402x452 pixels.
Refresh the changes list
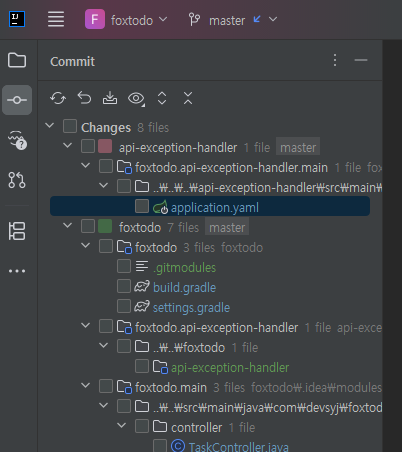[58, 98]
